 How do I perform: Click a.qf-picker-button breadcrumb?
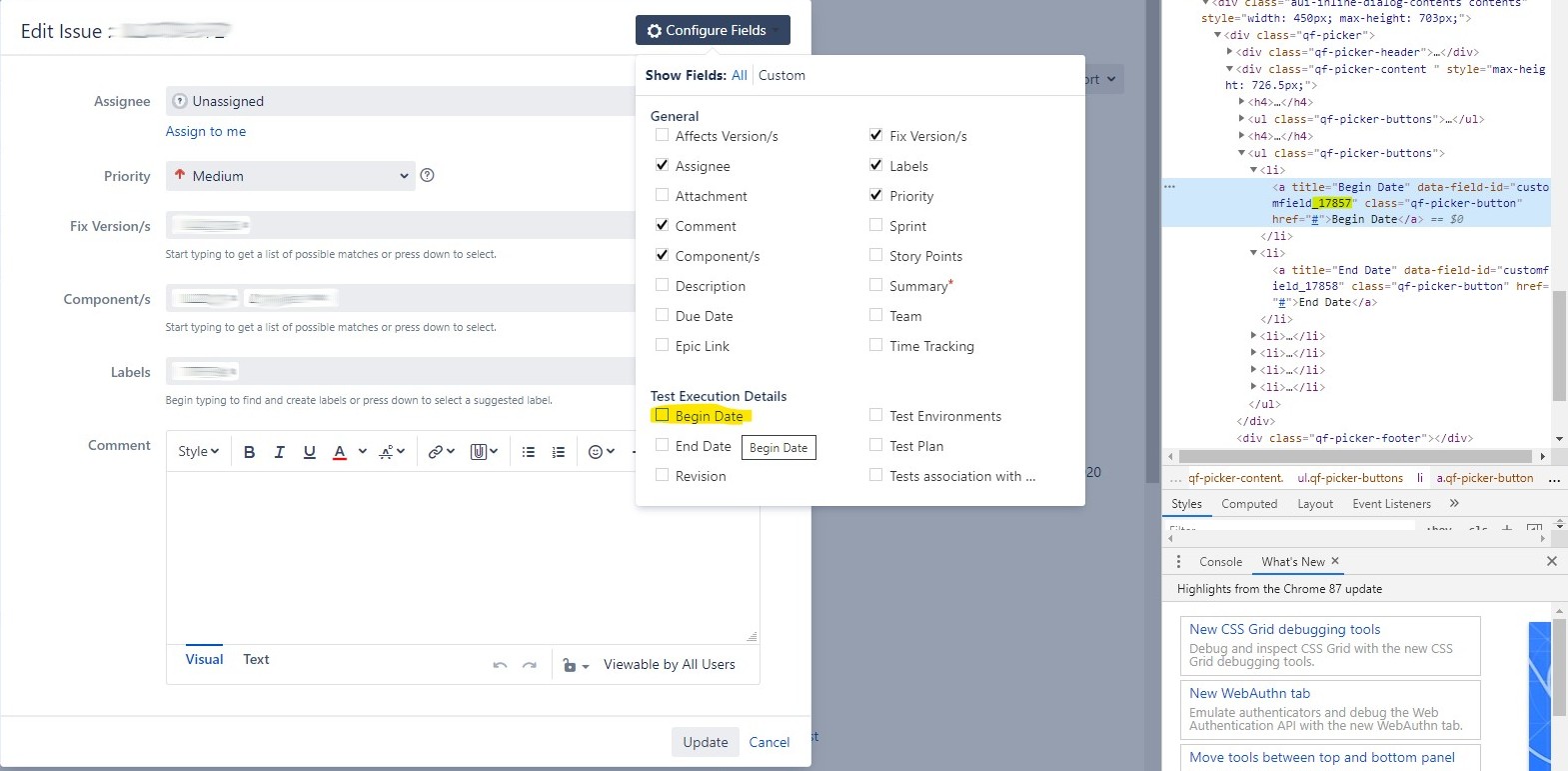1485,478
